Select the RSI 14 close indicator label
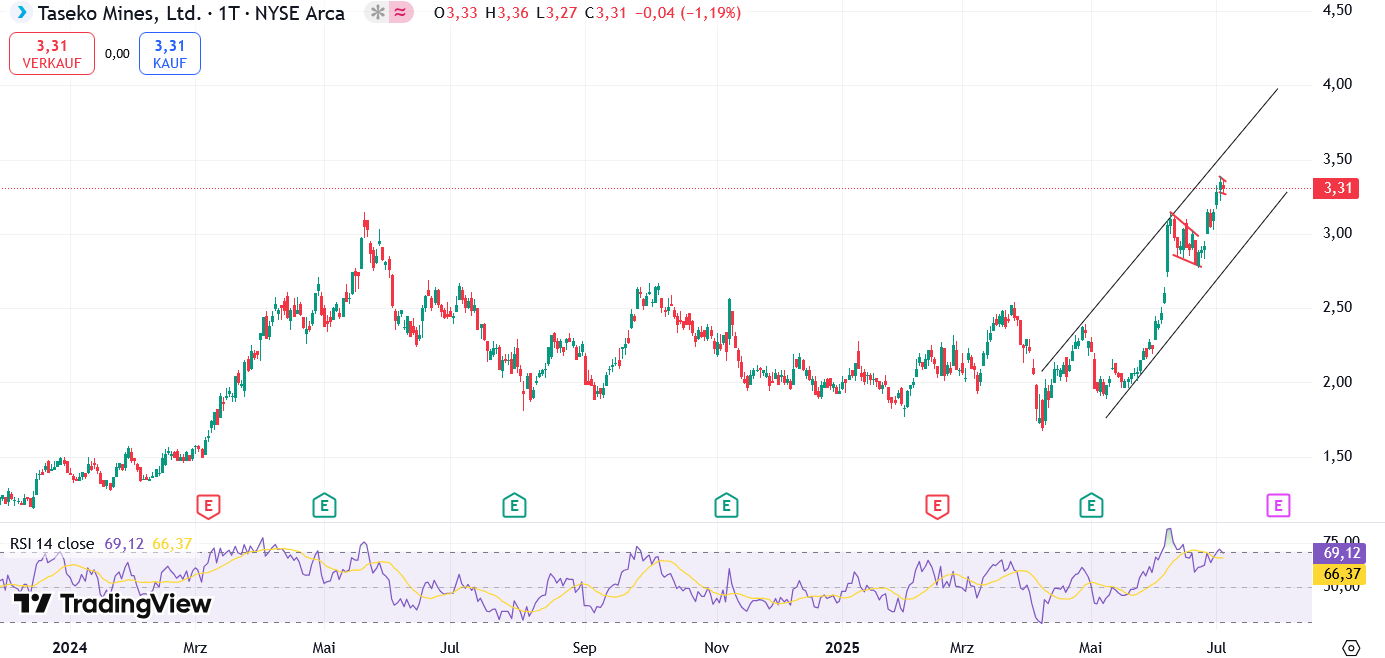The height and width of the screenshot is (658, 1385). tap(52, 544)
